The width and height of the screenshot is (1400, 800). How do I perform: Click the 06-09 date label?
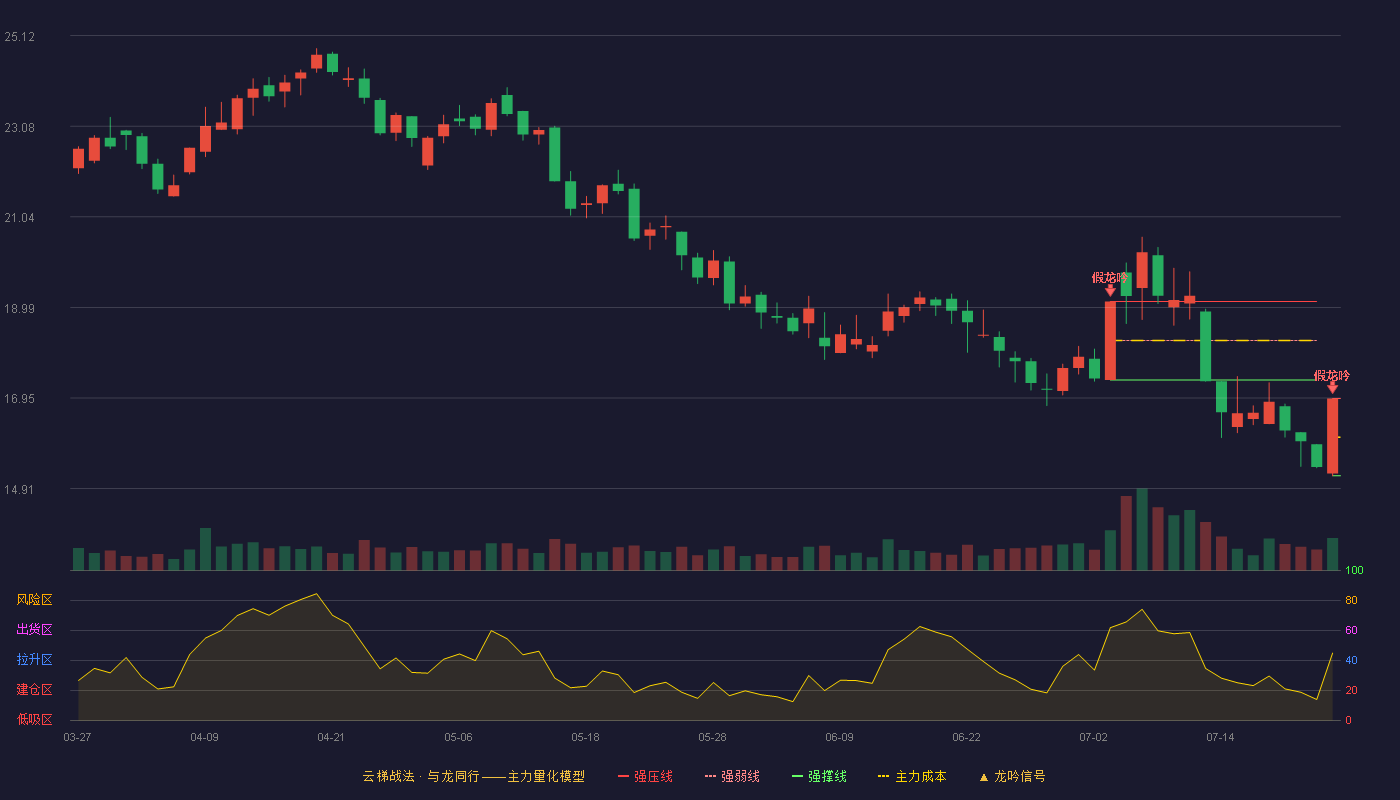pyautogui.click(x=839, y=737)
